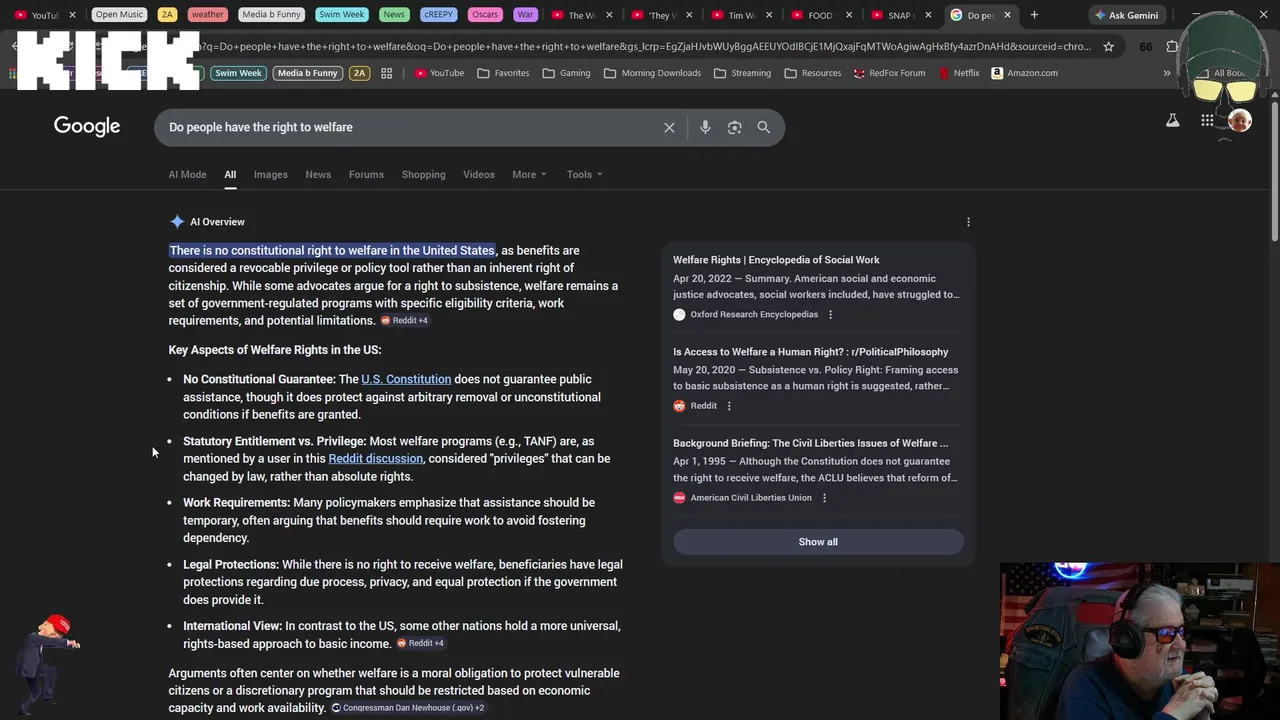The width and height of the screenshot is (1280, 720).
Task: Open options for American Civil Liberties Union source
Action: (x=824, y=498)
